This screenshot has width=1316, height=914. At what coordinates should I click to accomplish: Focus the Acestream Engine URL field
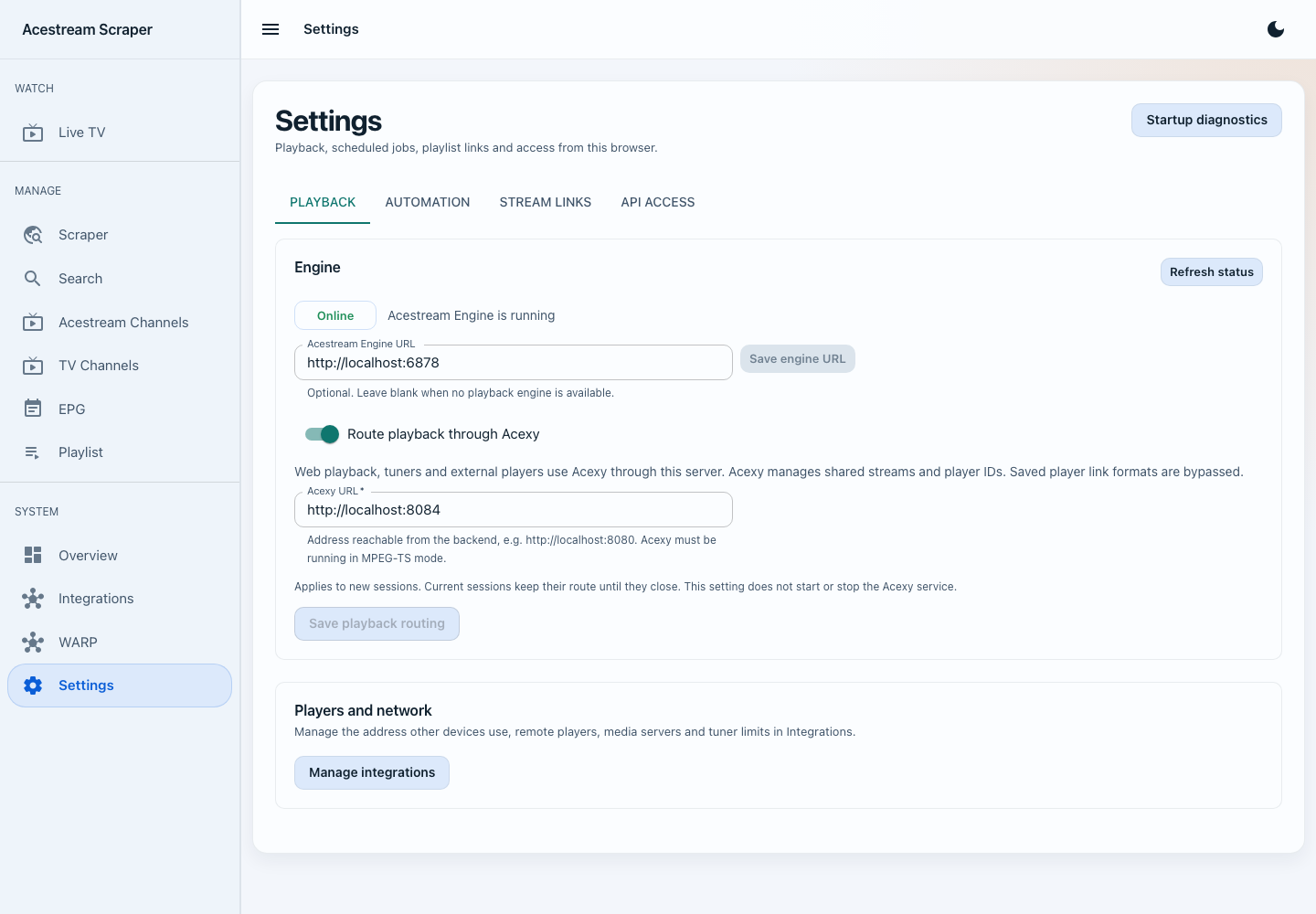coord(514,363)
